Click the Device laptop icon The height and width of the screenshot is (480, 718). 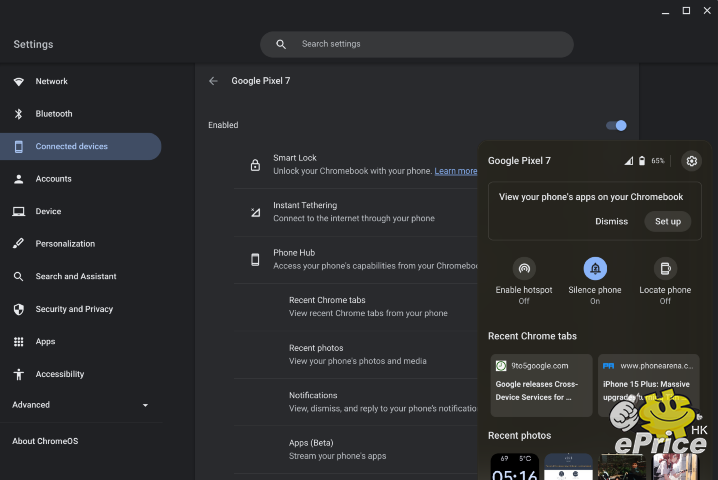[18, 212]
